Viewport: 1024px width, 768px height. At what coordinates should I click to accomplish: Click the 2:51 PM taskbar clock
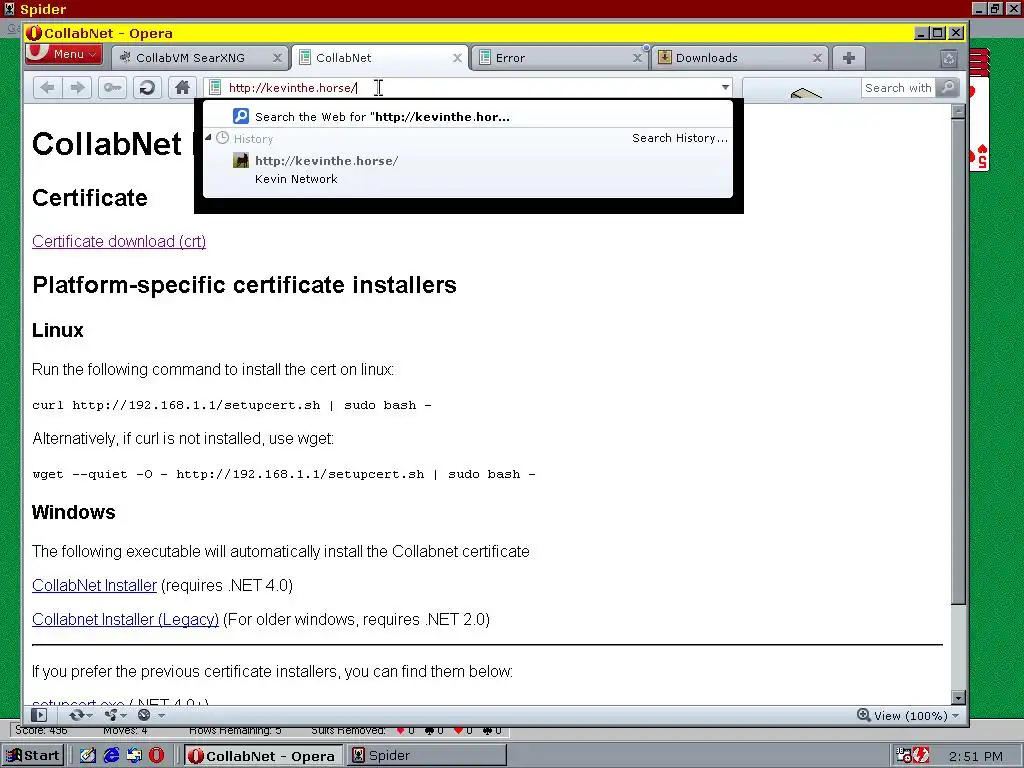pyautogui.click(x=976, y=756)
